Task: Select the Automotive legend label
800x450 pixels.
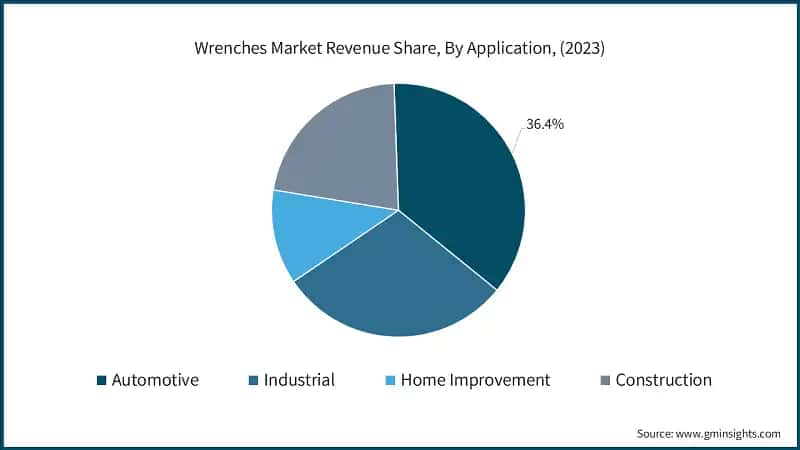Action: pyautogui.click(x=155, y=380)
